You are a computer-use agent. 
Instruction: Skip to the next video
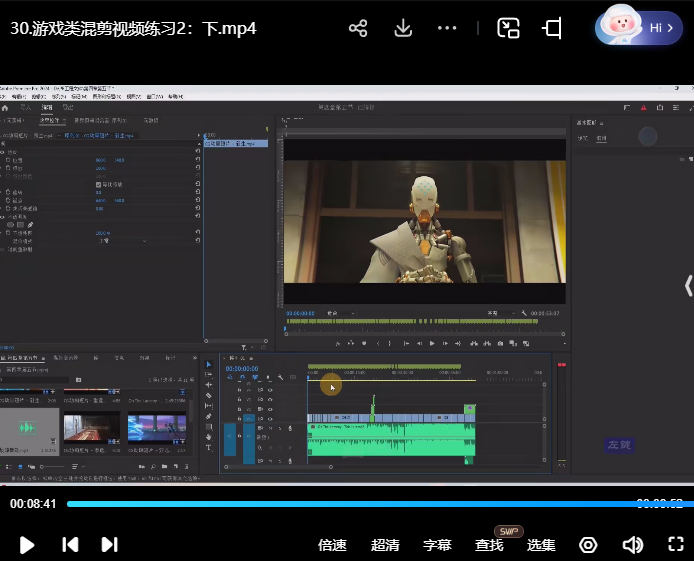pyautogui.click(x=110, y=545)
